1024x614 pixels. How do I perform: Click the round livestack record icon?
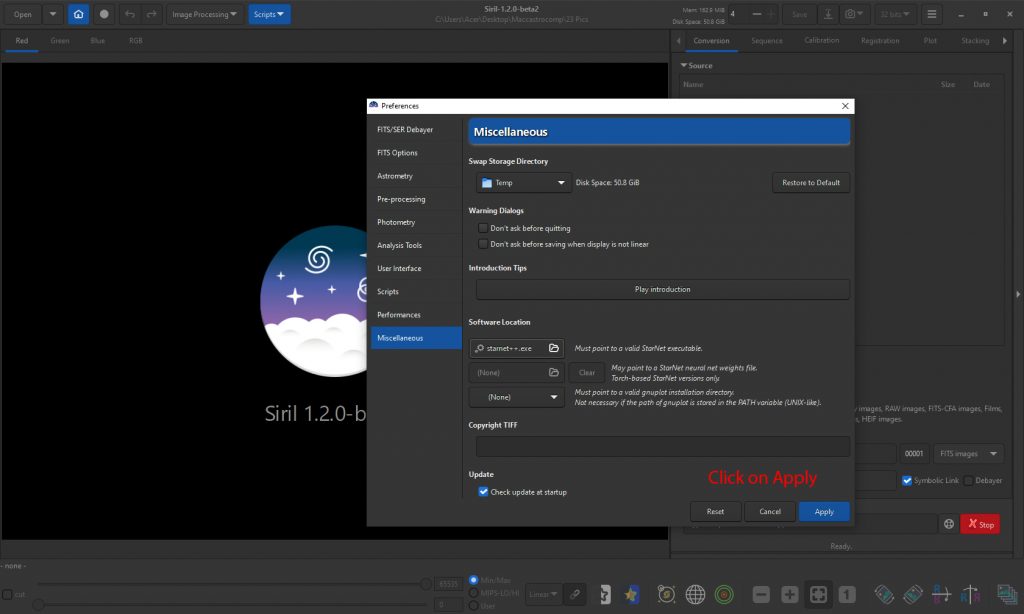click(104, 14)
